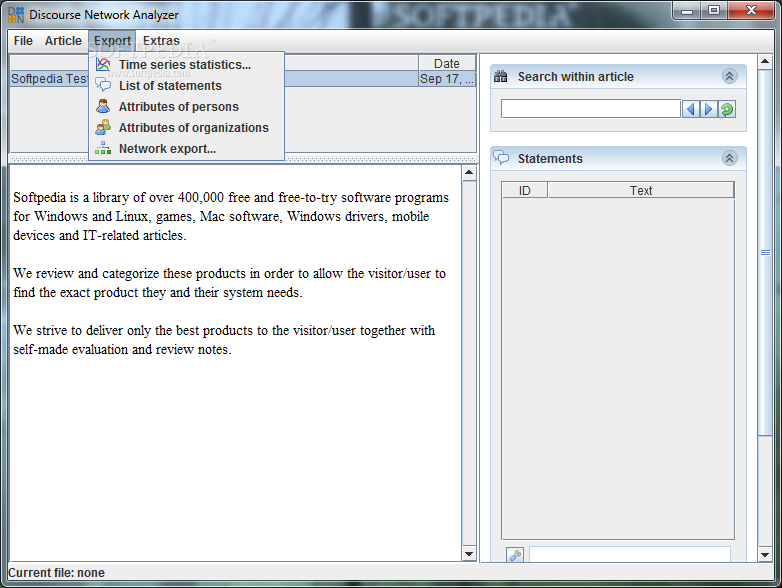Select the Softpedia Test article row

coord(243,79)
